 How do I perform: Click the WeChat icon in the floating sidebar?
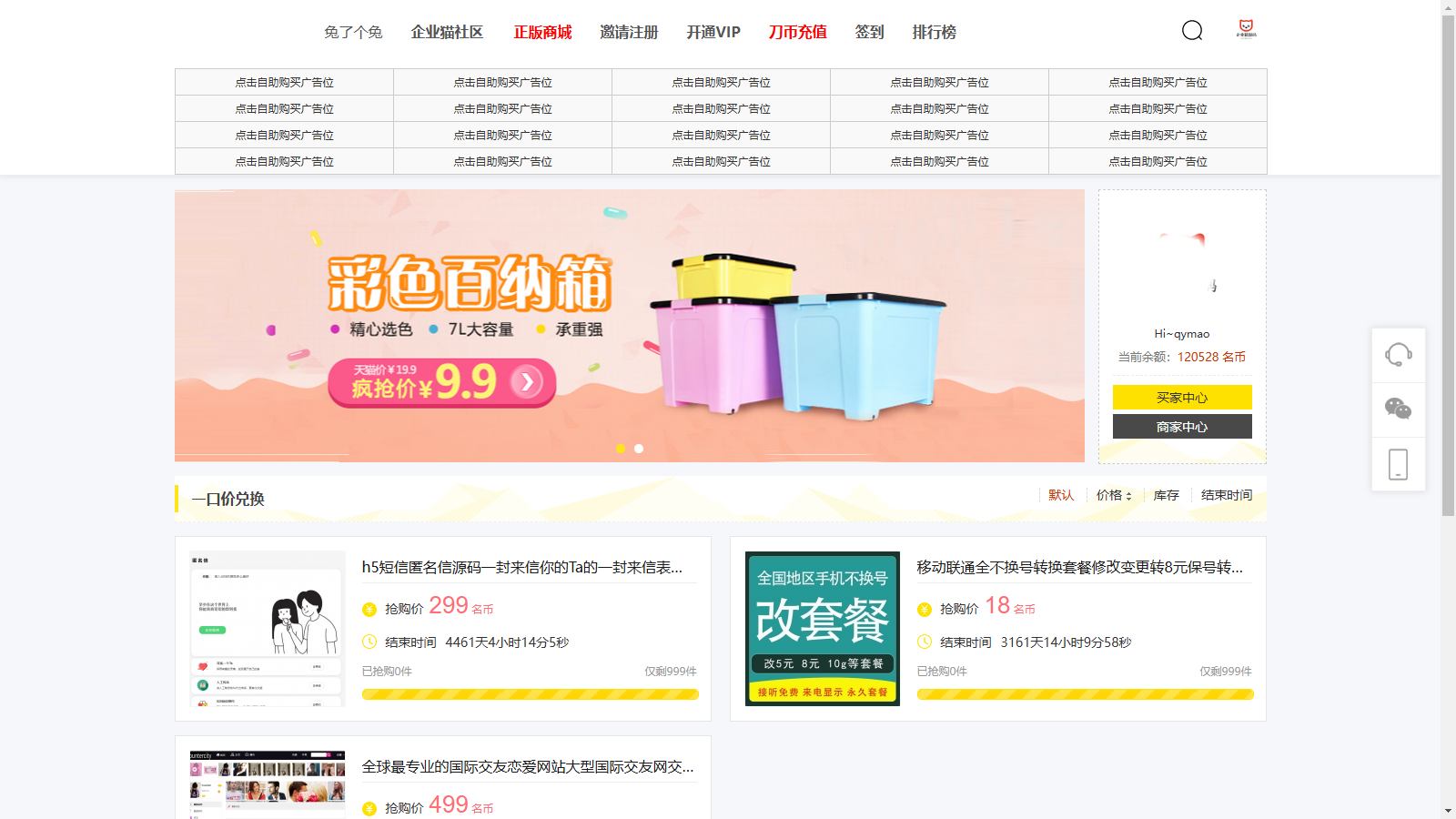[x=1398, y=409]
